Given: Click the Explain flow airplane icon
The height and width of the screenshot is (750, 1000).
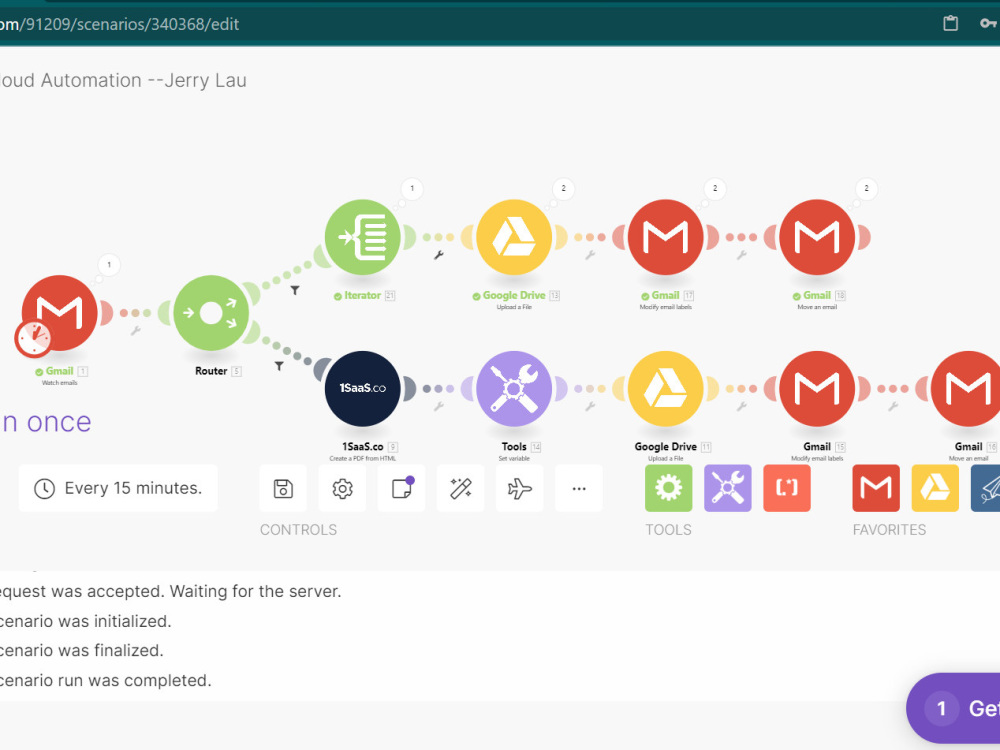Looking at the screenshot, I should [520, 489].
